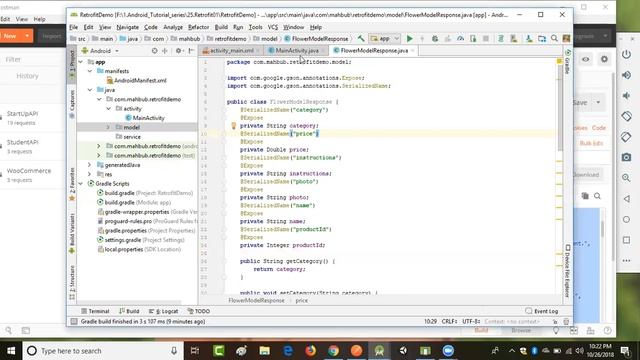The height and width of the screenshot is (360, 640).
Task: Click the emulator volume up icon
Action: (626, 75)
